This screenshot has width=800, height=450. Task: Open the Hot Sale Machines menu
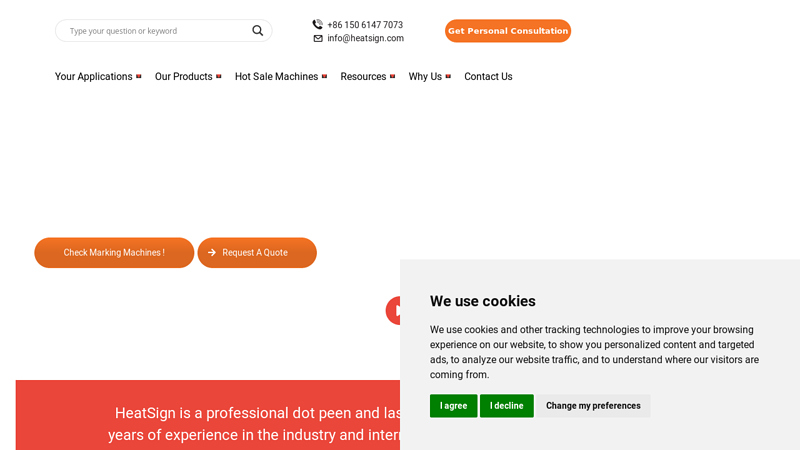point(277,77)
